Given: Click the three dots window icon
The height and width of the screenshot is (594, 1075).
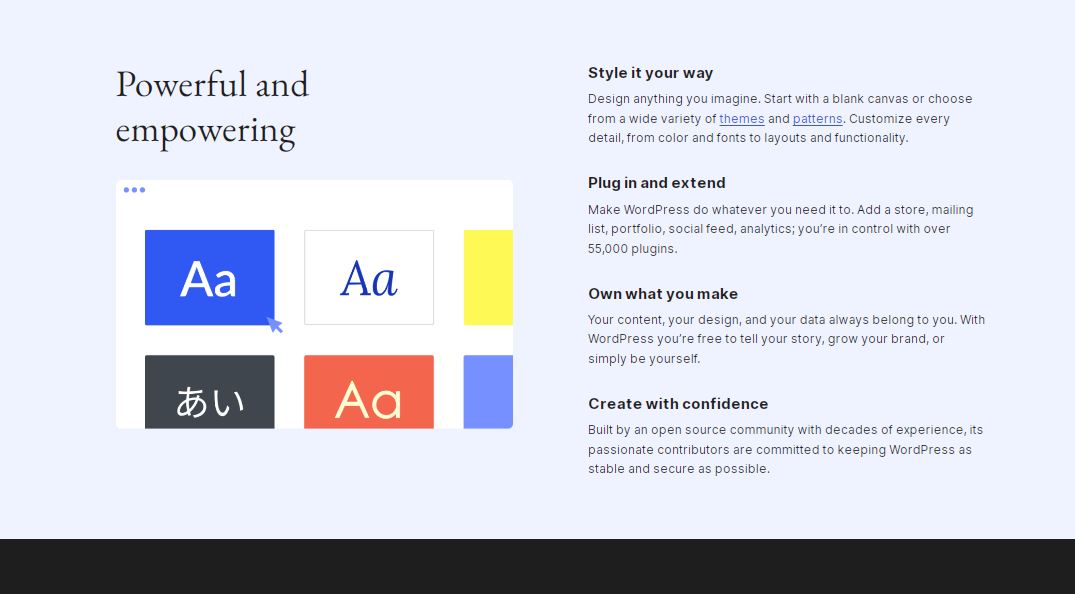Looking at the screenshot, I should coord(134,190).
